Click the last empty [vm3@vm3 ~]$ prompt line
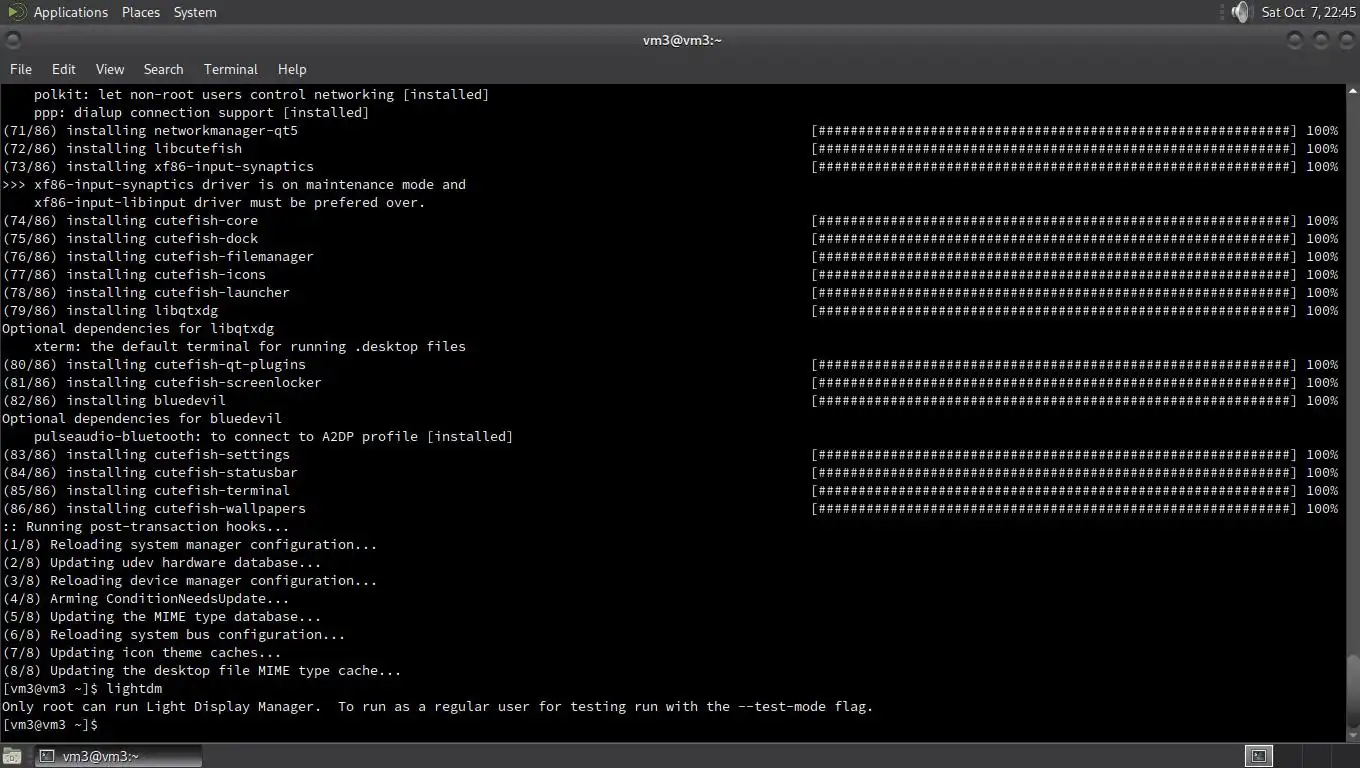The width and height of the screenshot is (1360, 768). point(50,725)
